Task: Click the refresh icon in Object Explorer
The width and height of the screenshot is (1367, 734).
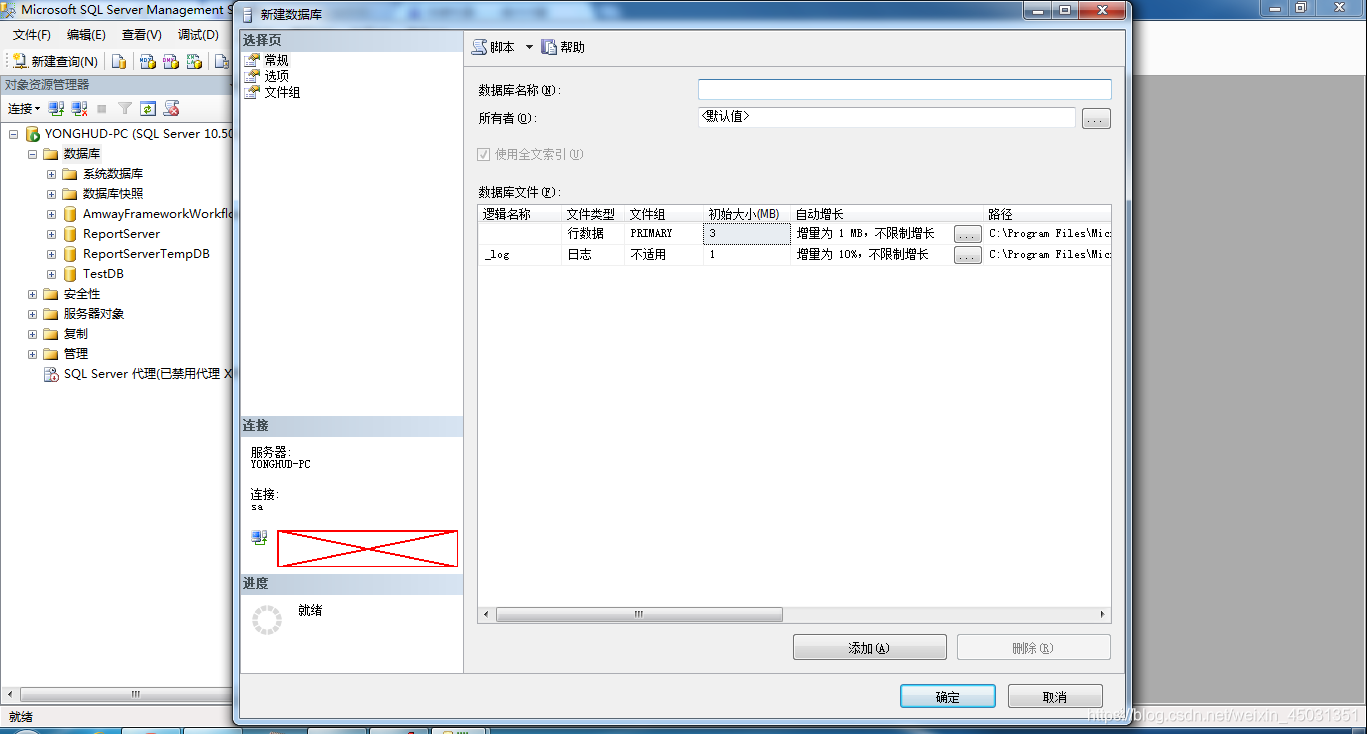Action: click(x=148, y=108)
